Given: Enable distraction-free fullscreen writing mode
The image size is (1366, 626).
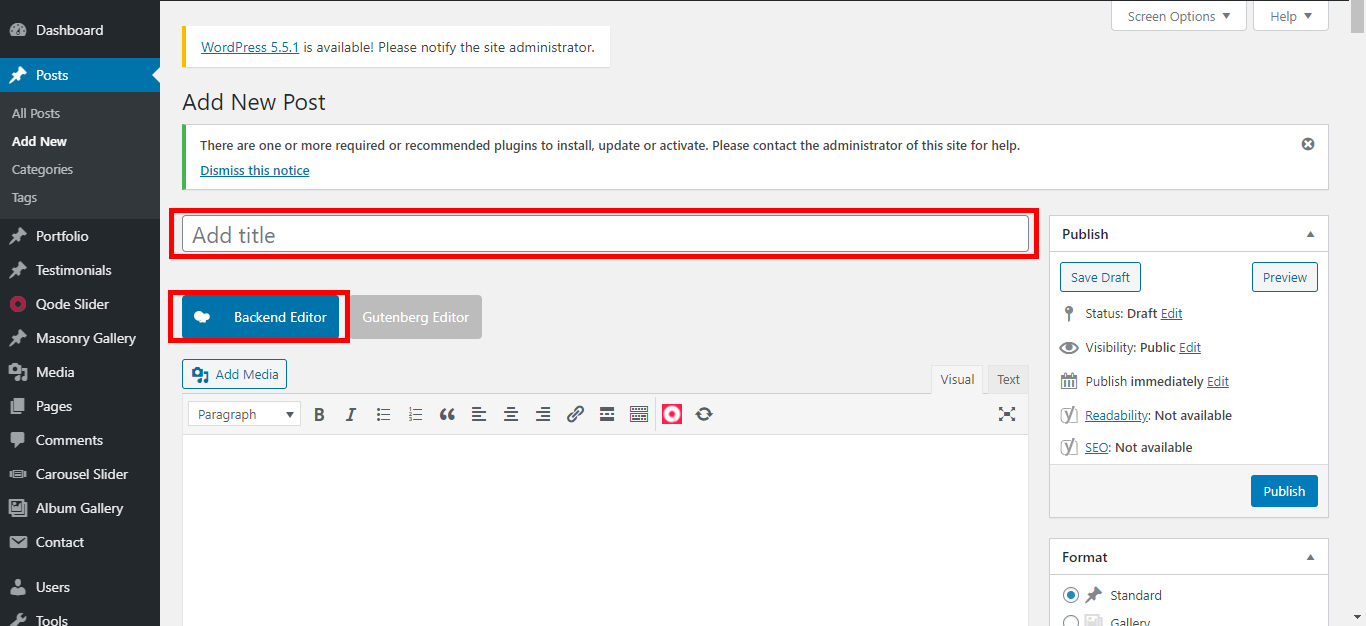Looking at the screenshot, I should pyautogui.click(x=1007, y=414).
